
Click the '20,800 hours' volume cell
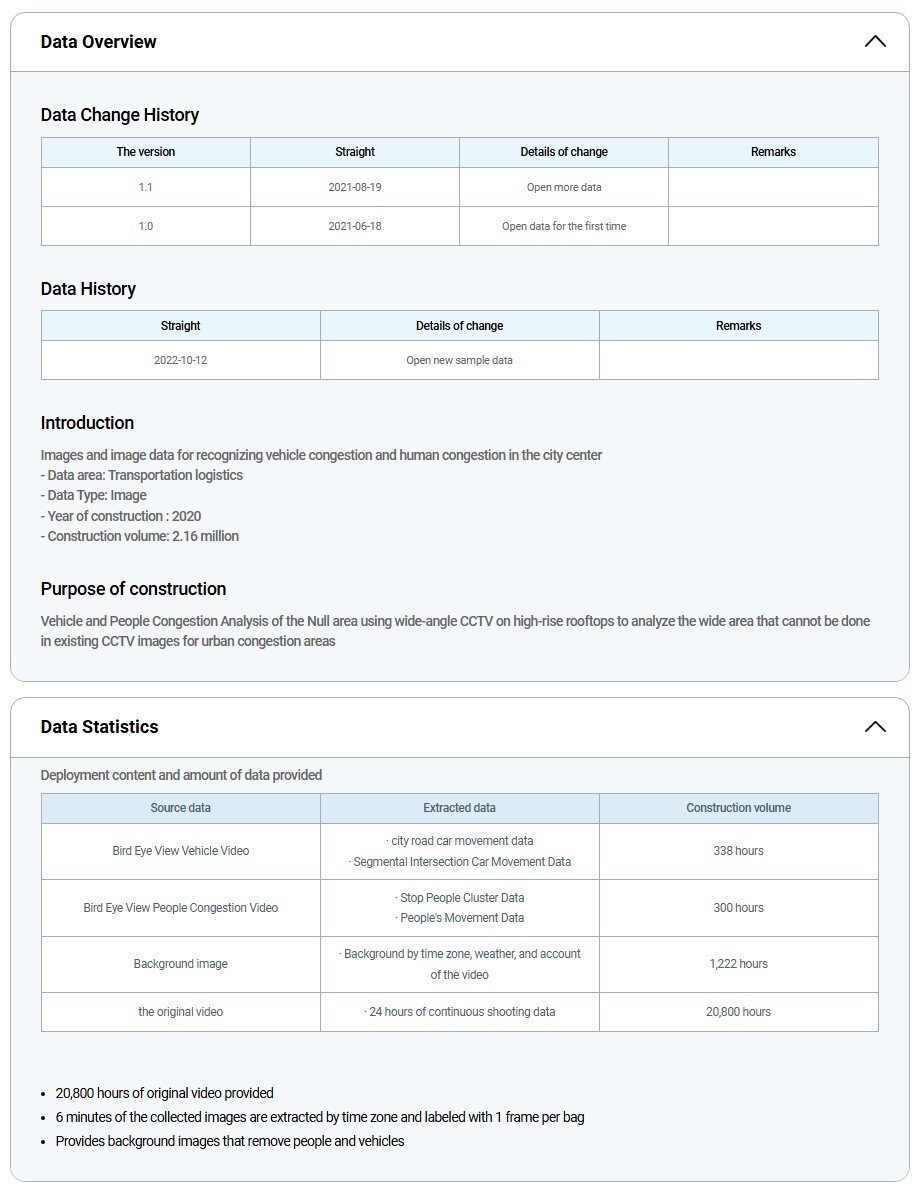click(738, 1012)
